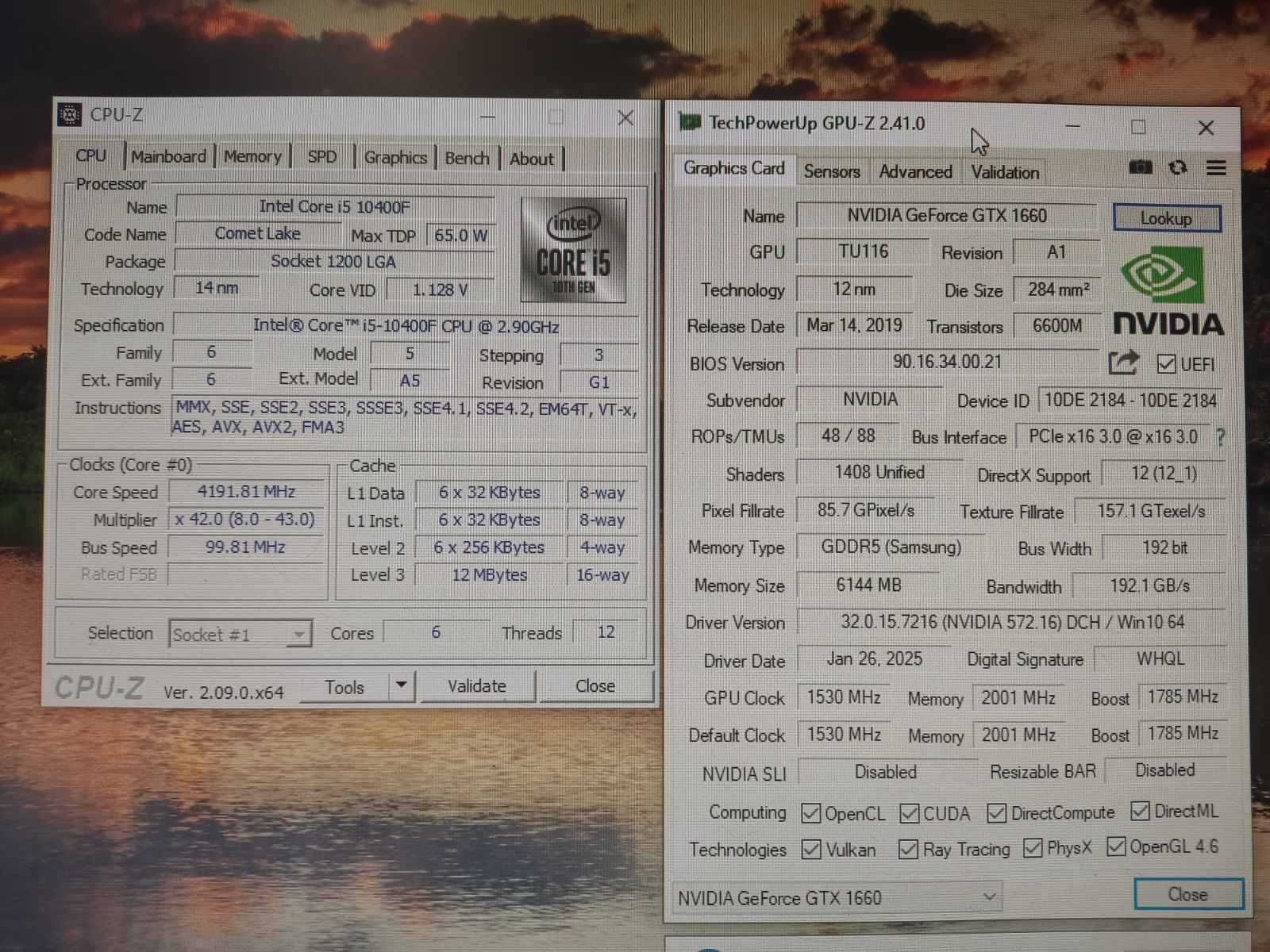
Task: Click the Memory Size value 6144 MB
Action: click(x=868, y=585)
